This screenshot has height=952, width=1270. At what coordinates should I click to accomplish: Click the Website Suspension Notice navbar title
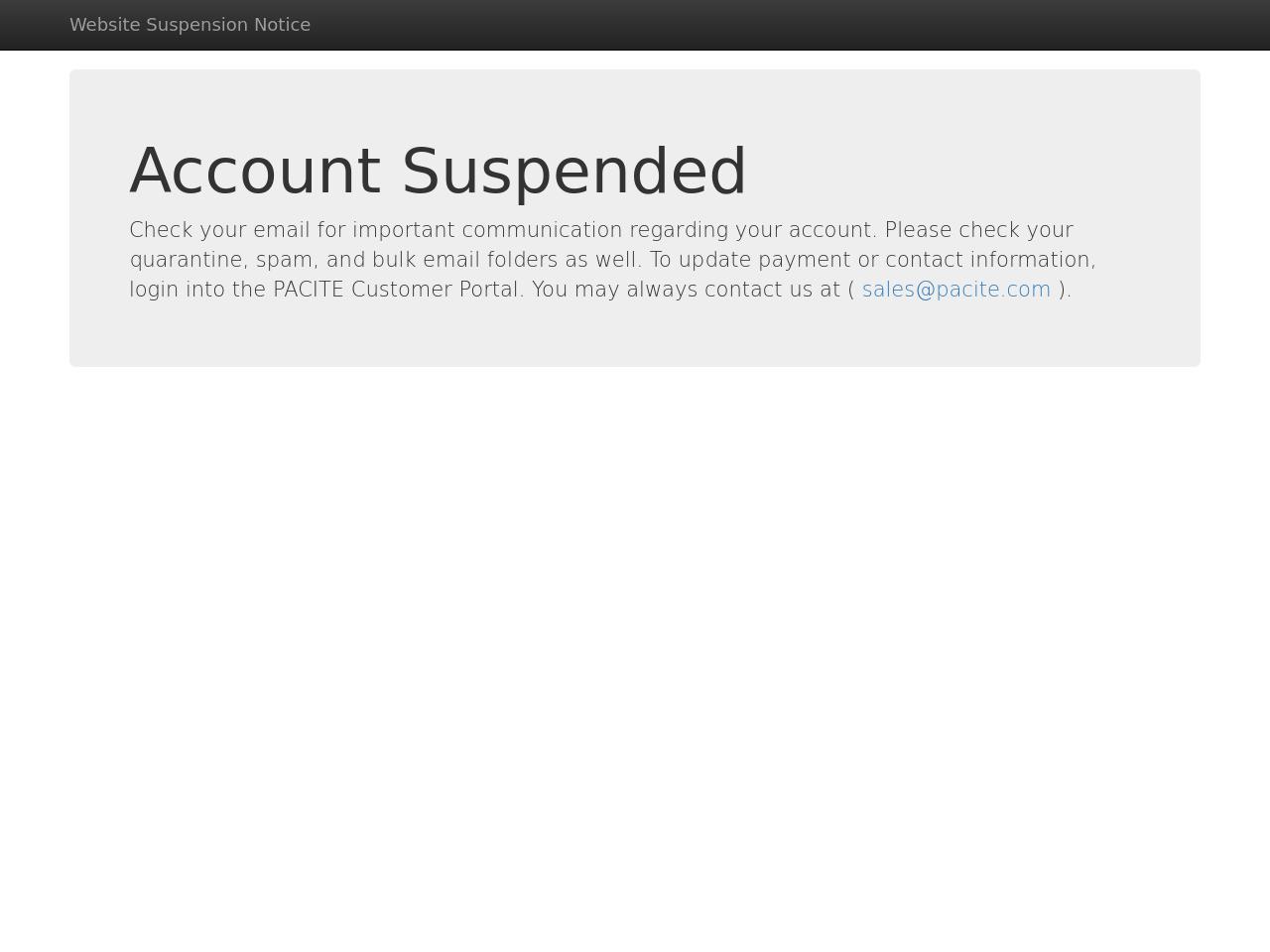[190, 25]
